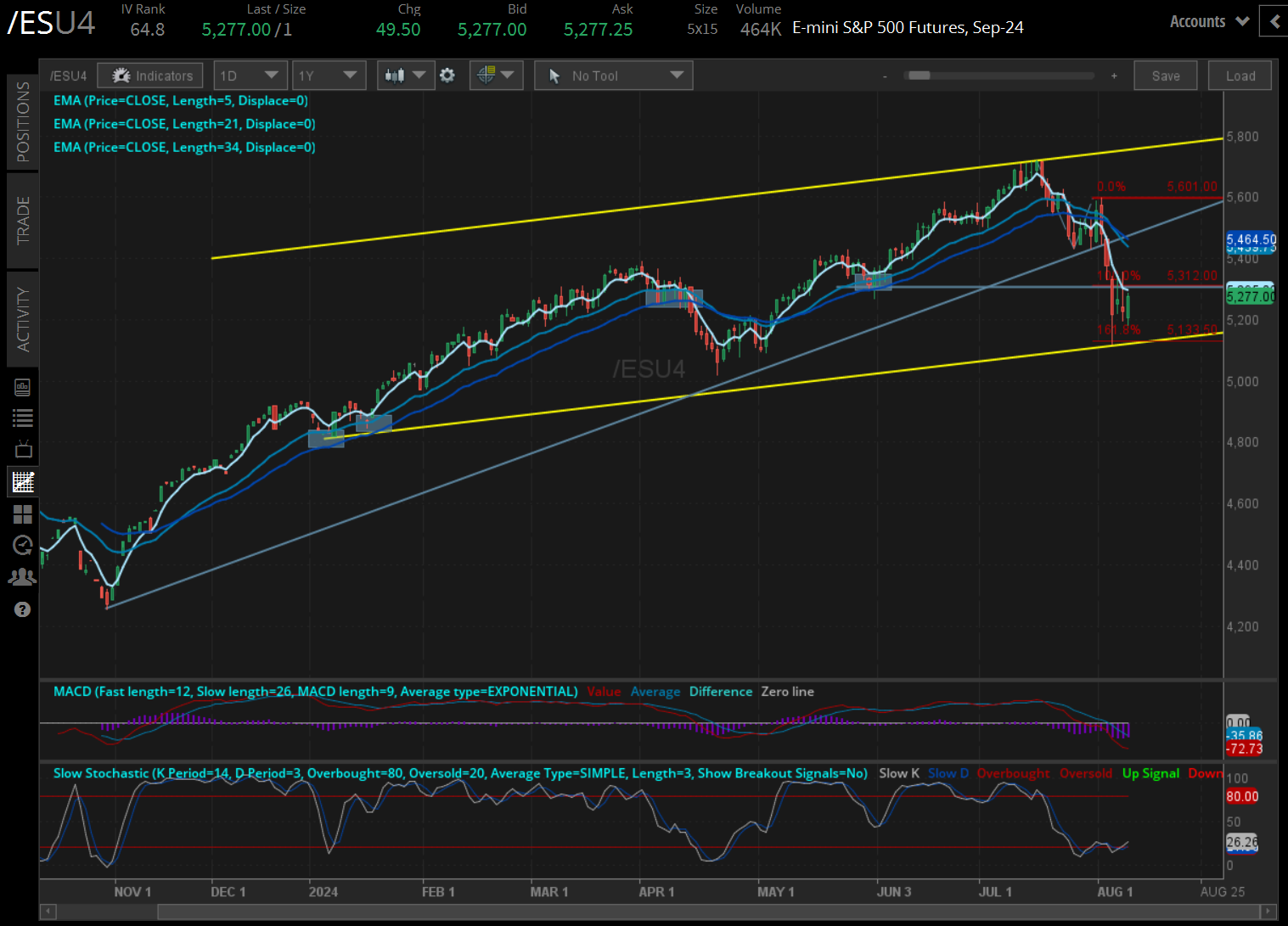Open the chart settings gear
The height and width of the screenshot is (926, 1288).
pyautogui.click(x=447, y=75)
